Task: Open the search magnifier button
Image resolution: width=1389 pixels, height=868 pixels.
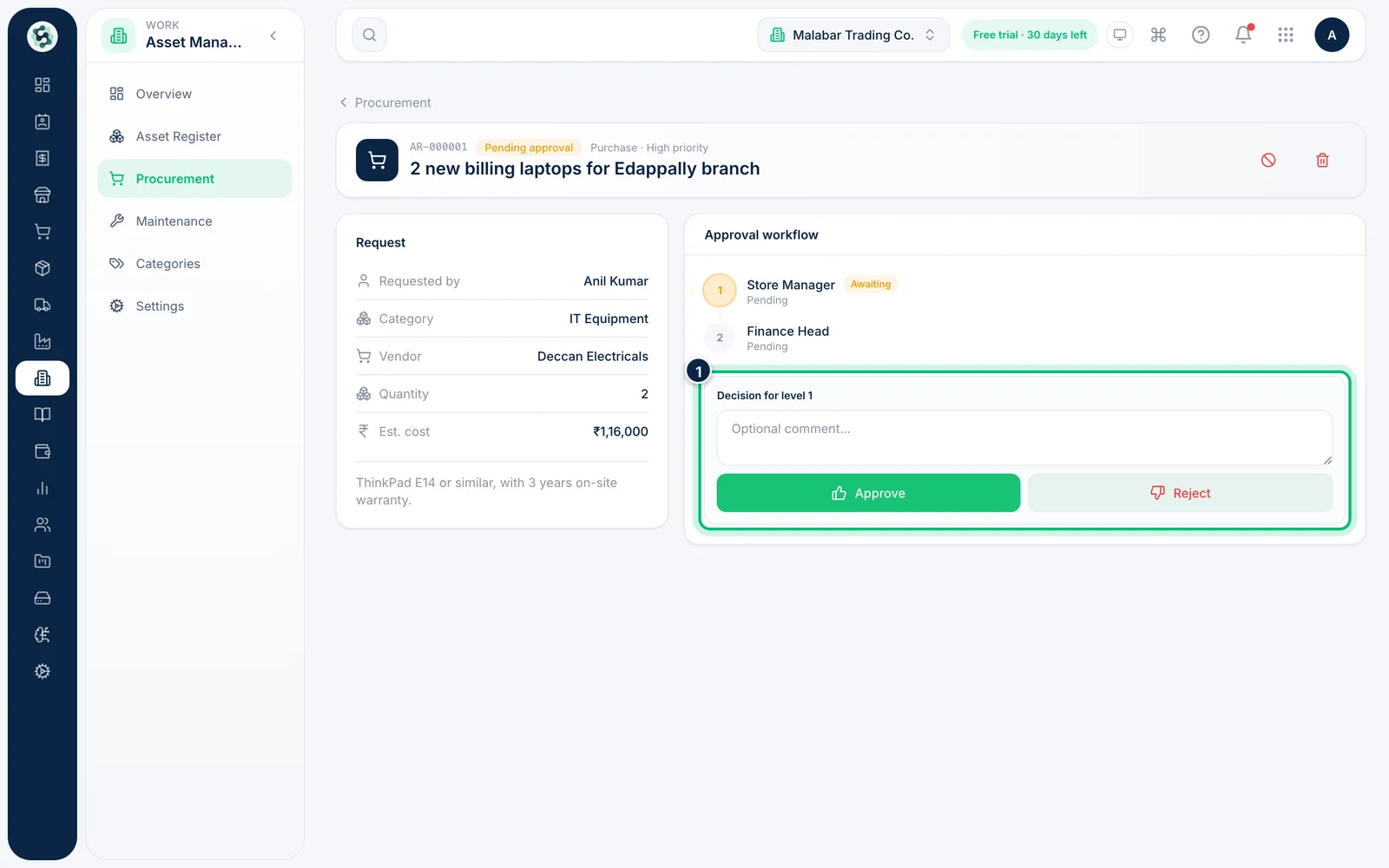Action: (x=369, y=35)
